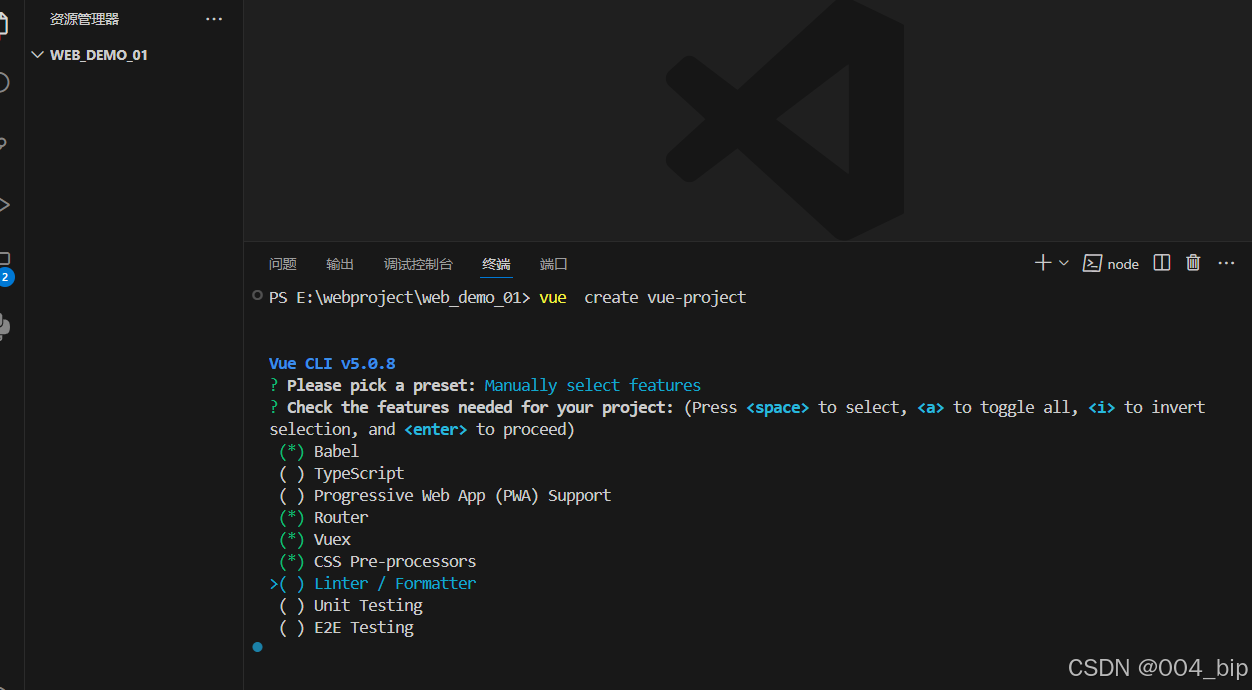Check the Progressive Web App Support marker
Viewport: 1252px width, 690px height.
click(292, 496)
